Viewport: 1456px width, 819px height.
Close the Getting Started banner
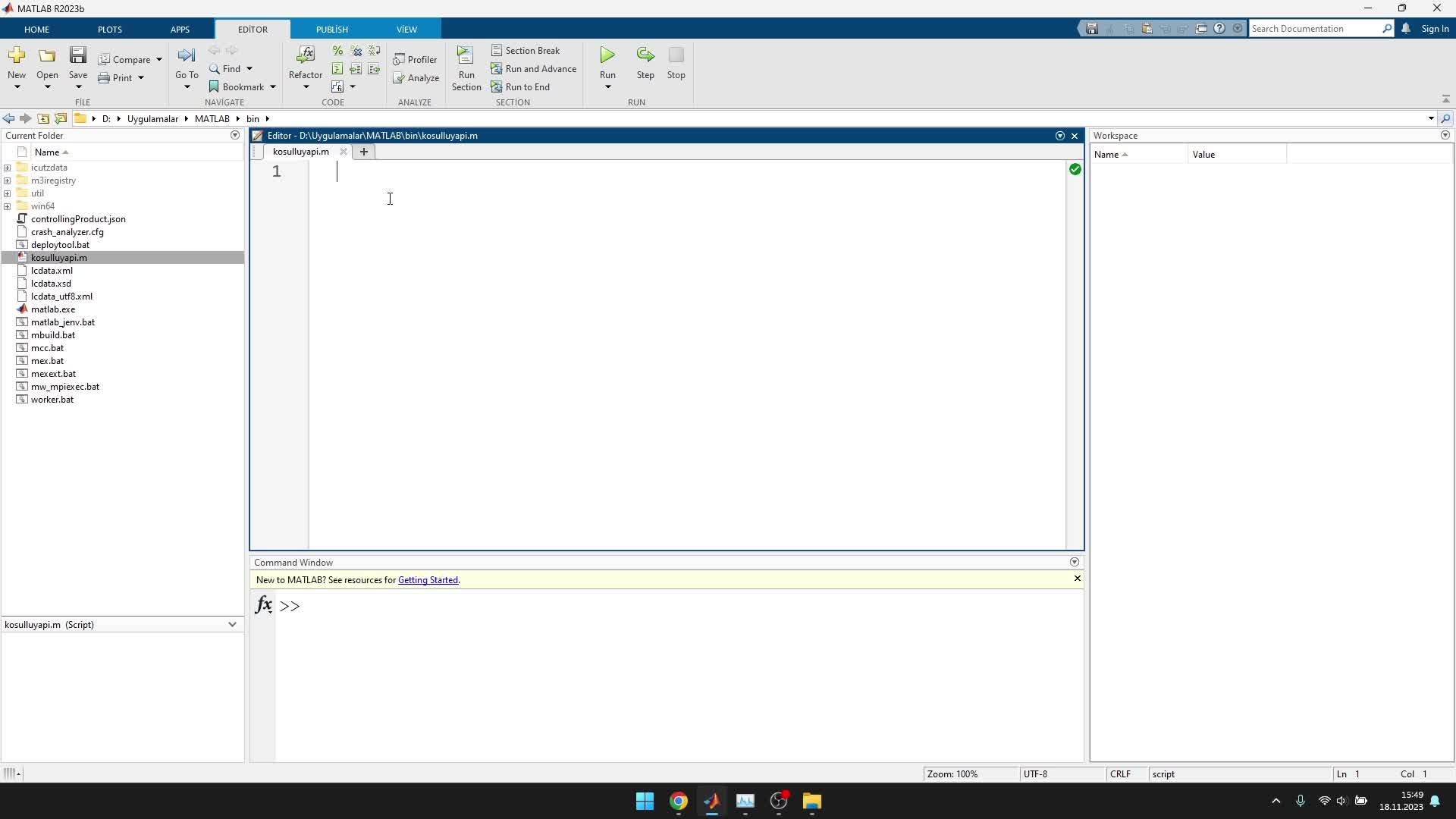click(1077, 579)
